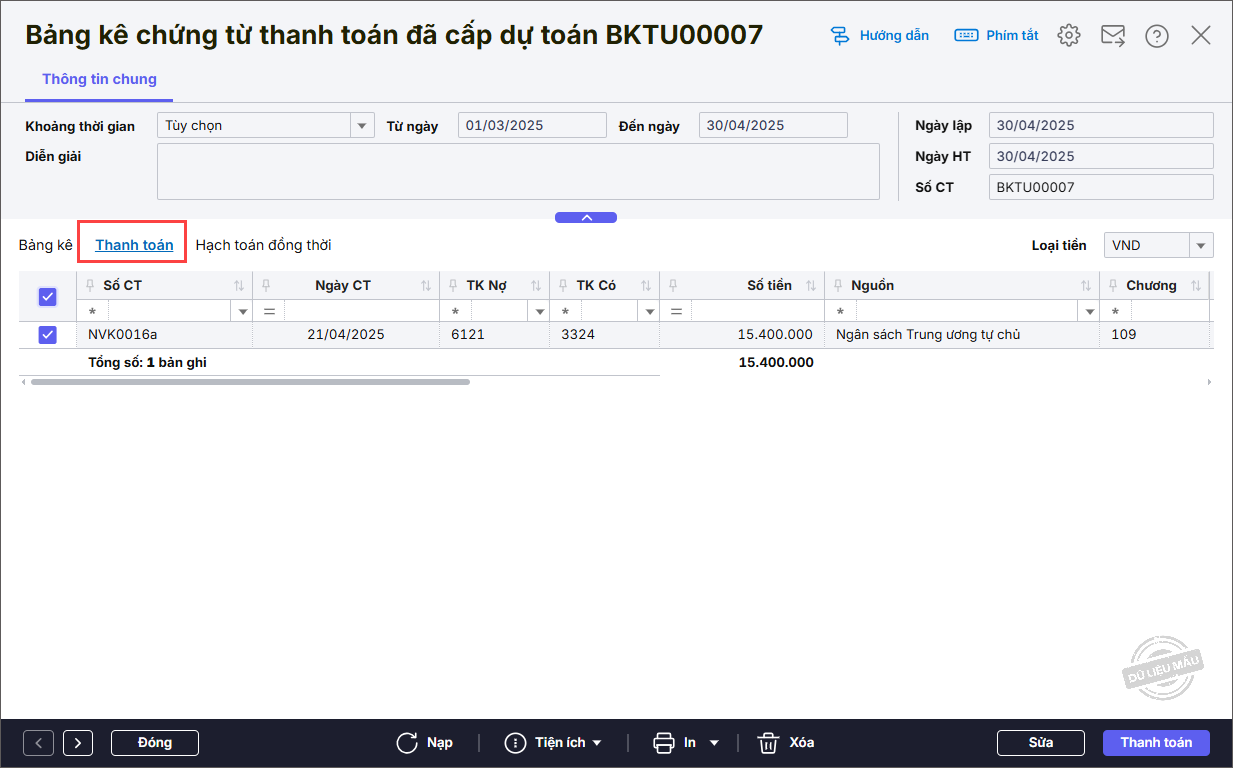This screenshot has height=768, width=1233.
Task: Open the help question mark icon
Action: (x=1157, y=36)
